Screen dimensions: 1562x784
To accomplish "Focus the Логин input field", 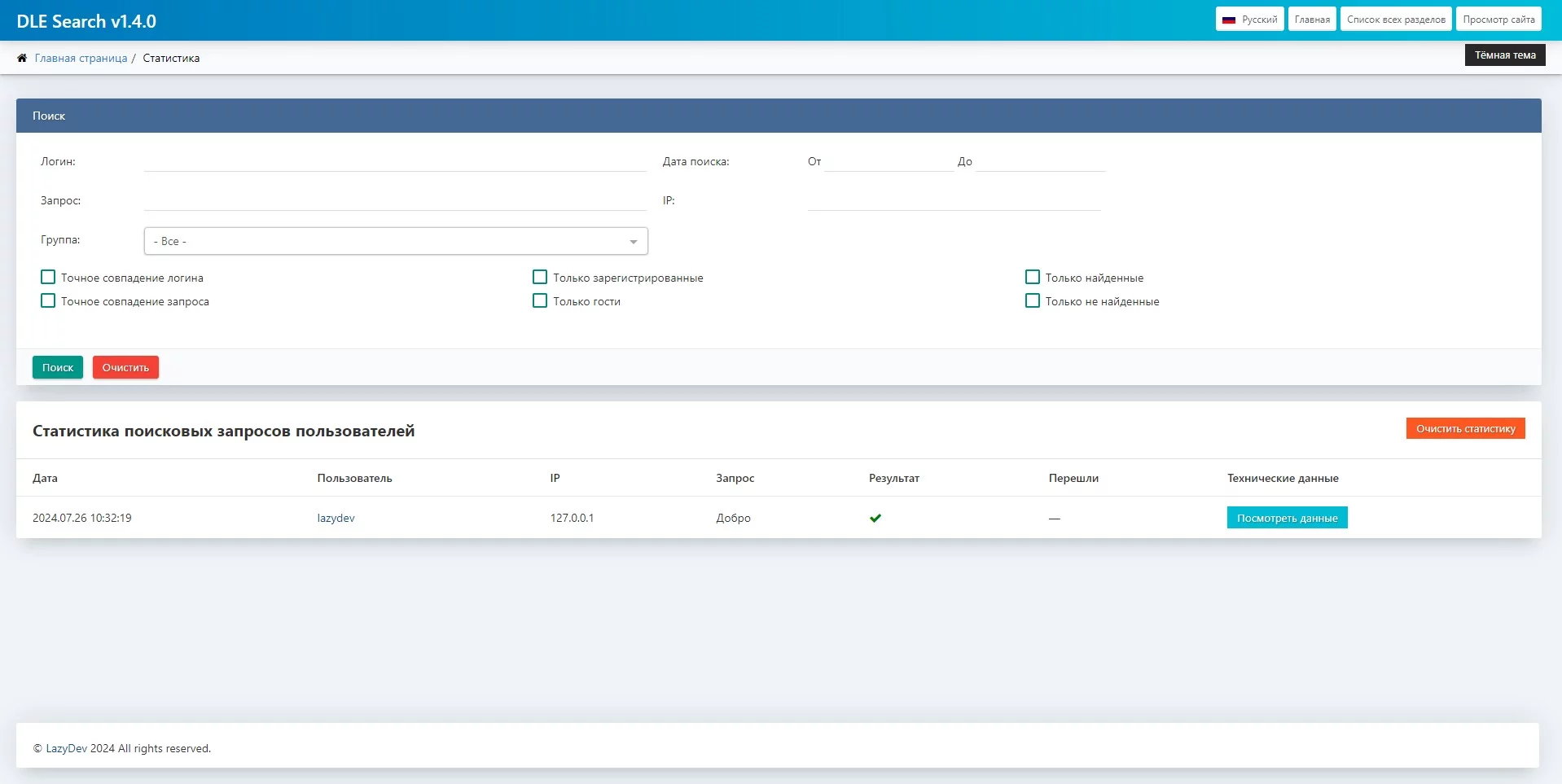I will [395, 161].
